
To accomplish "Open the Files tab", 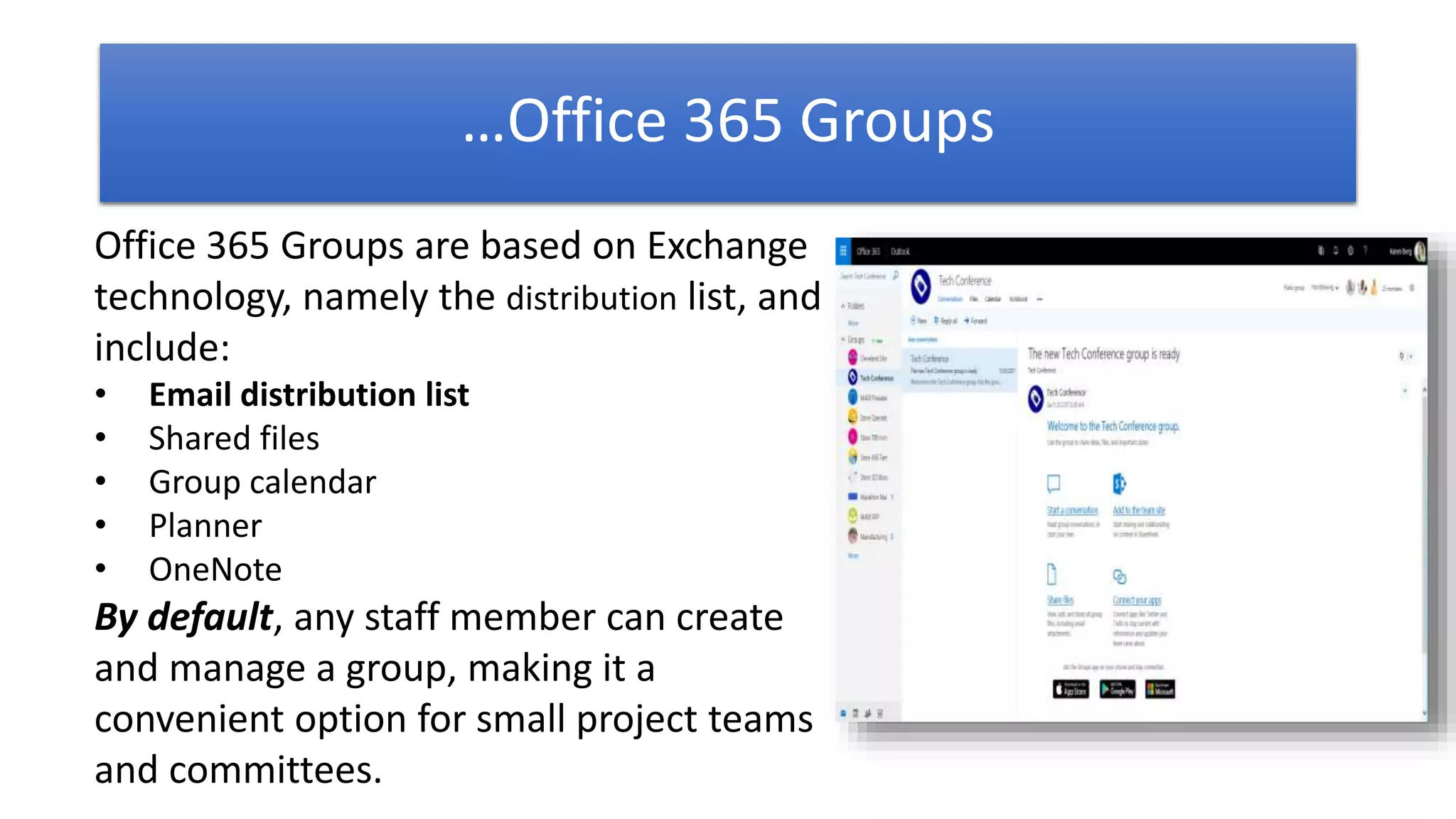I will (974, 299).
